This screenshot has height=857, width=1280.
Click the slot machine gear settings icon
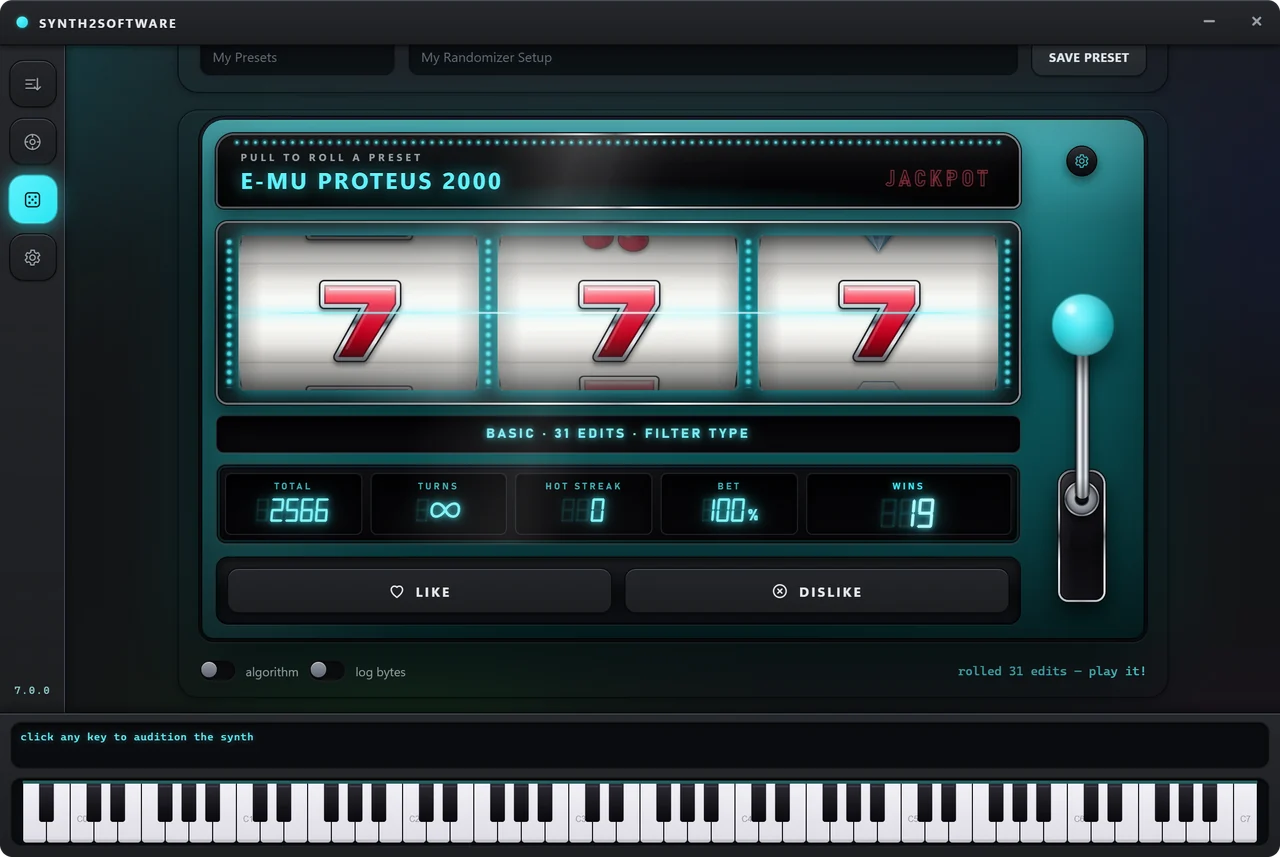pyautogui.click(x=1081, y=161)
